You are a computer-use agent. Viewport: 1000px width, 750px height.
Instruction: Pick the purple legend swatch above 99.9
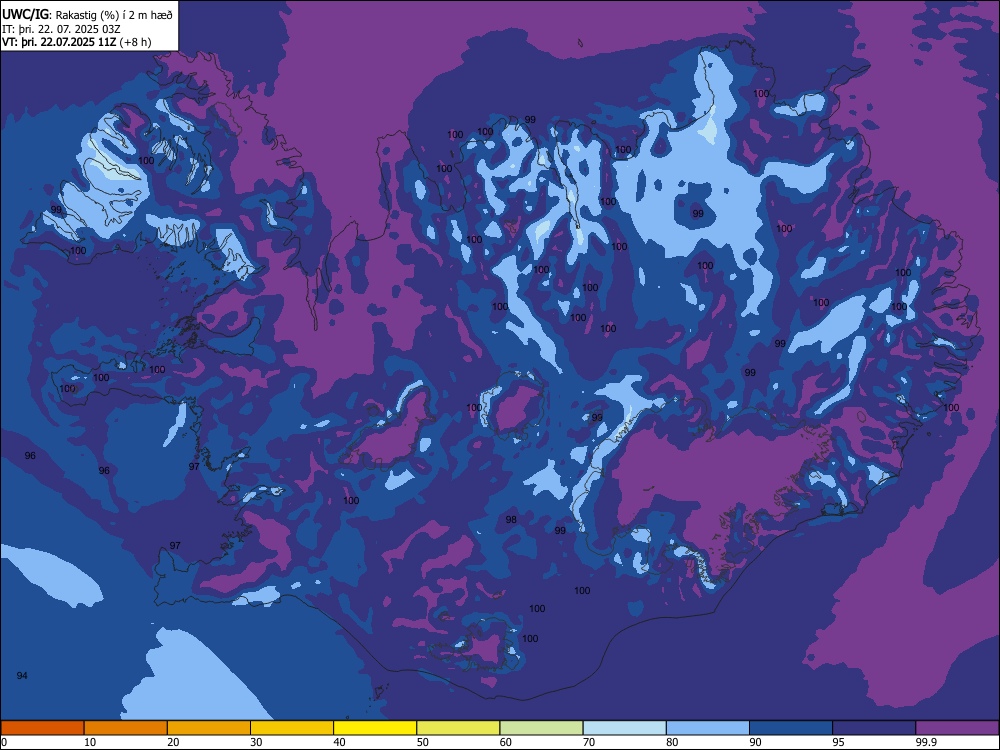click(958, 728)
